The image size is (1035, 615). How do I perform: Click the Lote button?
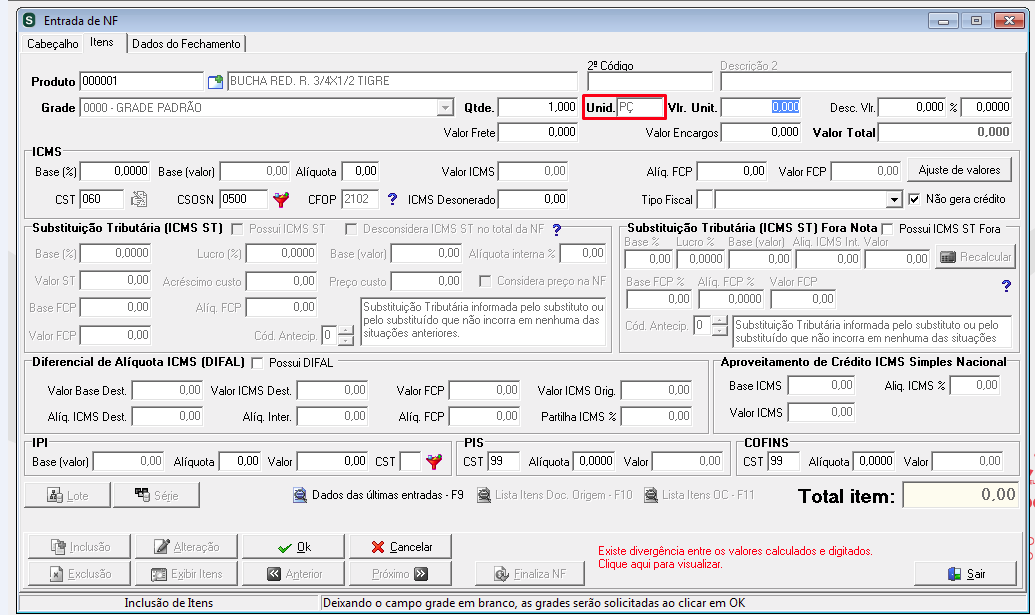click(x=67, y=495)
